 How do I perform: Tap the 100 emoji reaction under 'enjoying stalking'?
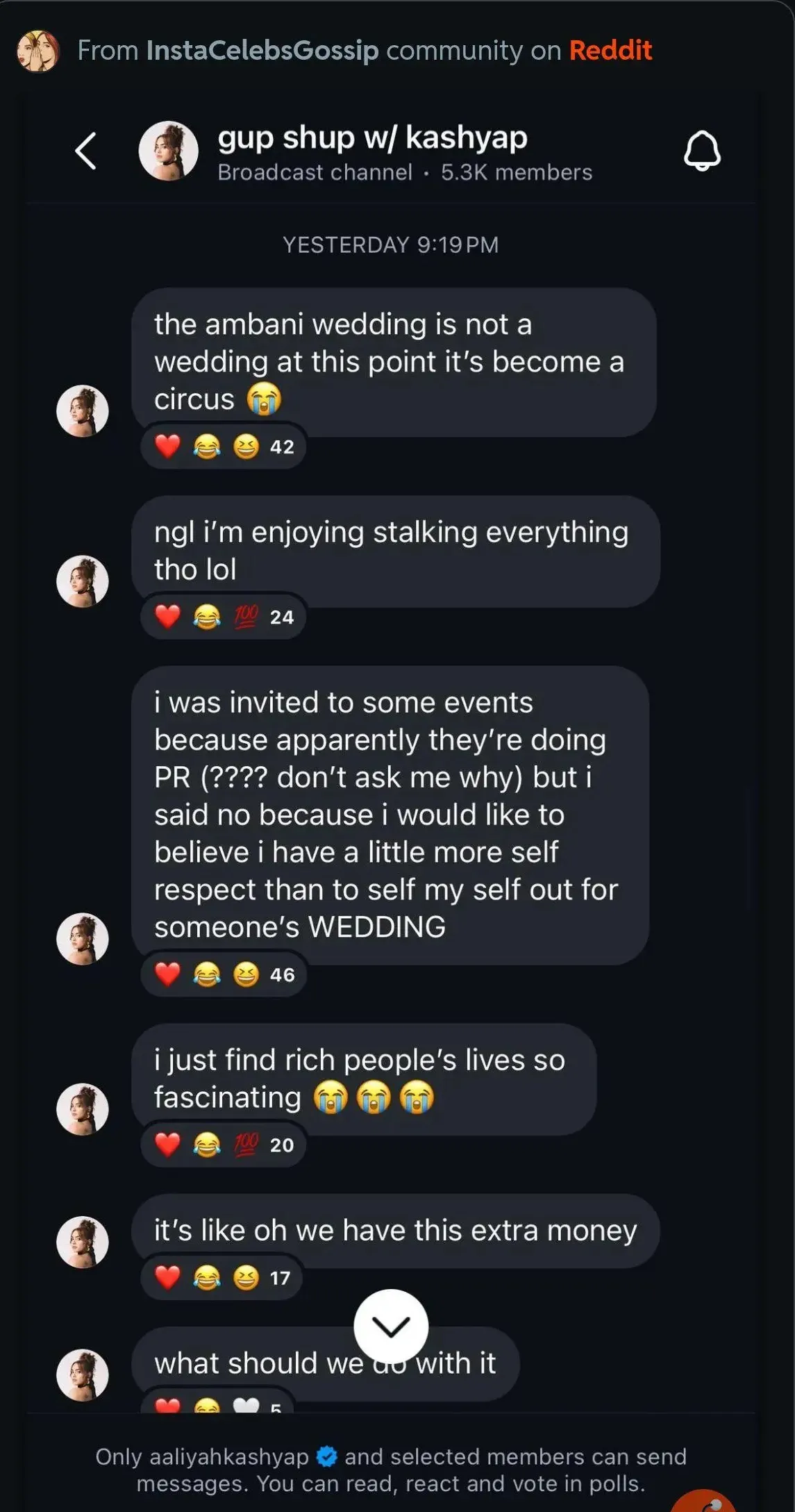(246, 616)
